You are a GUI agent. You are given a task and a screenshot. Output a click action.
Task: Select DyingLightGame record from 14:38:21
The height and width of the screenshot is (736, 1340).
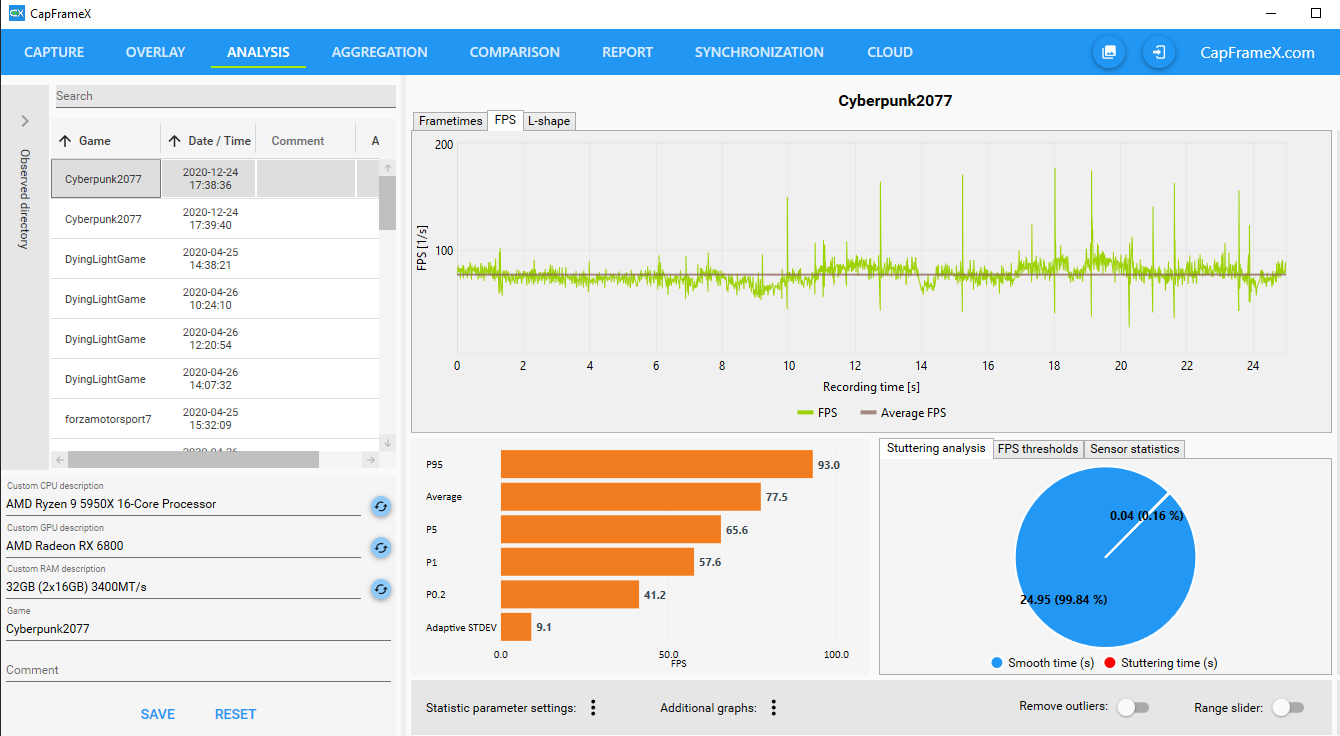(x=215, y=259)
